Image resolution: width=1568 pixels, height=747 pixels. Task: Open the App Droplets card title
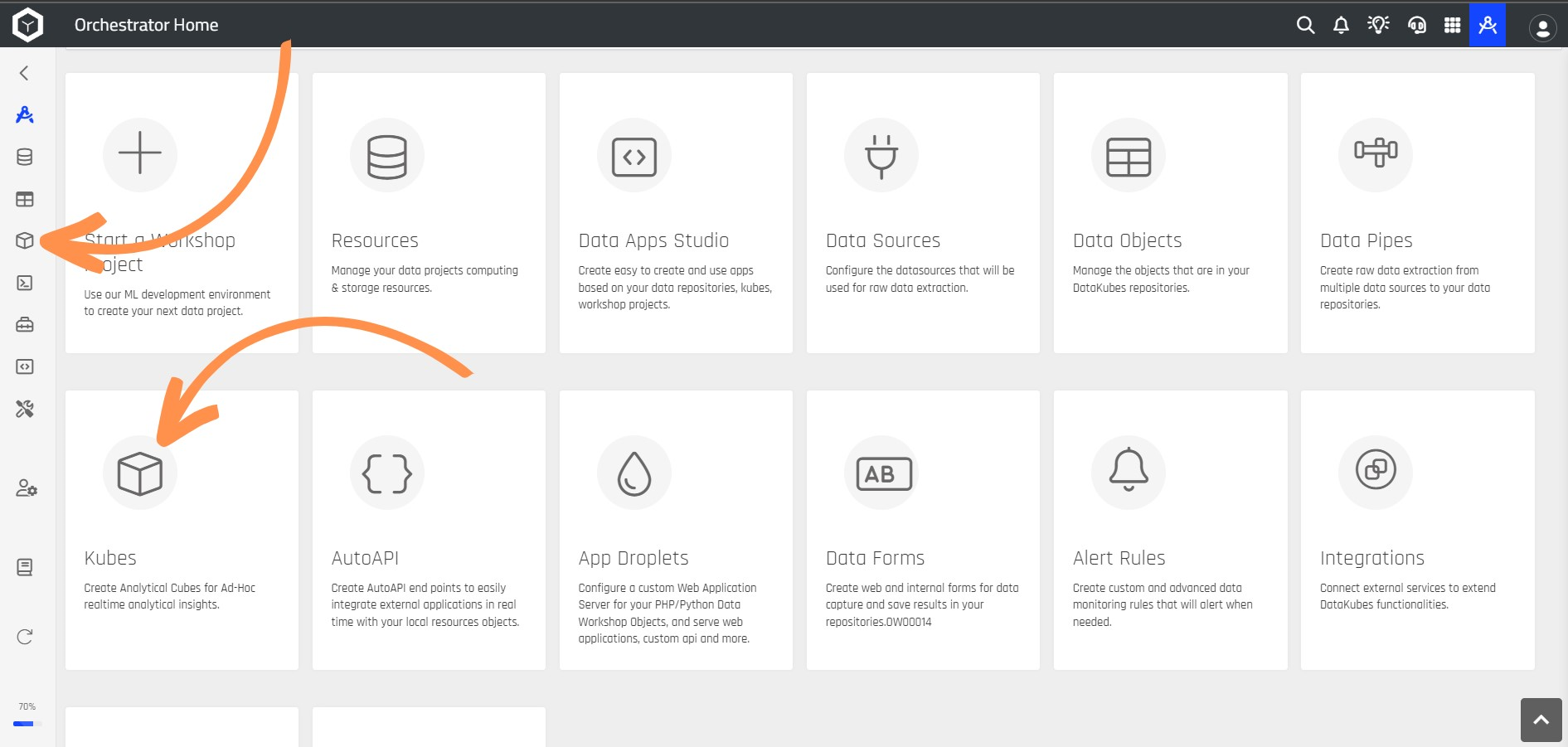click(634, 558)
